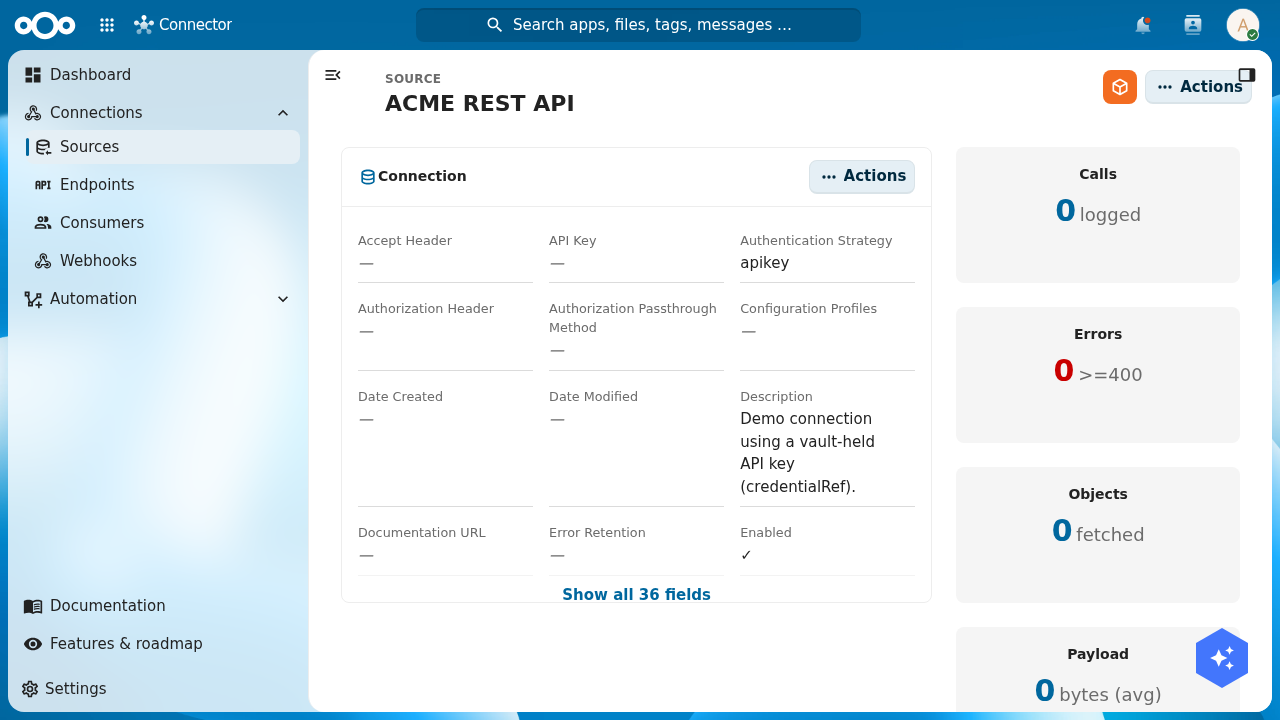Click the Objects fetched stat card

(x=1098, y=535)
